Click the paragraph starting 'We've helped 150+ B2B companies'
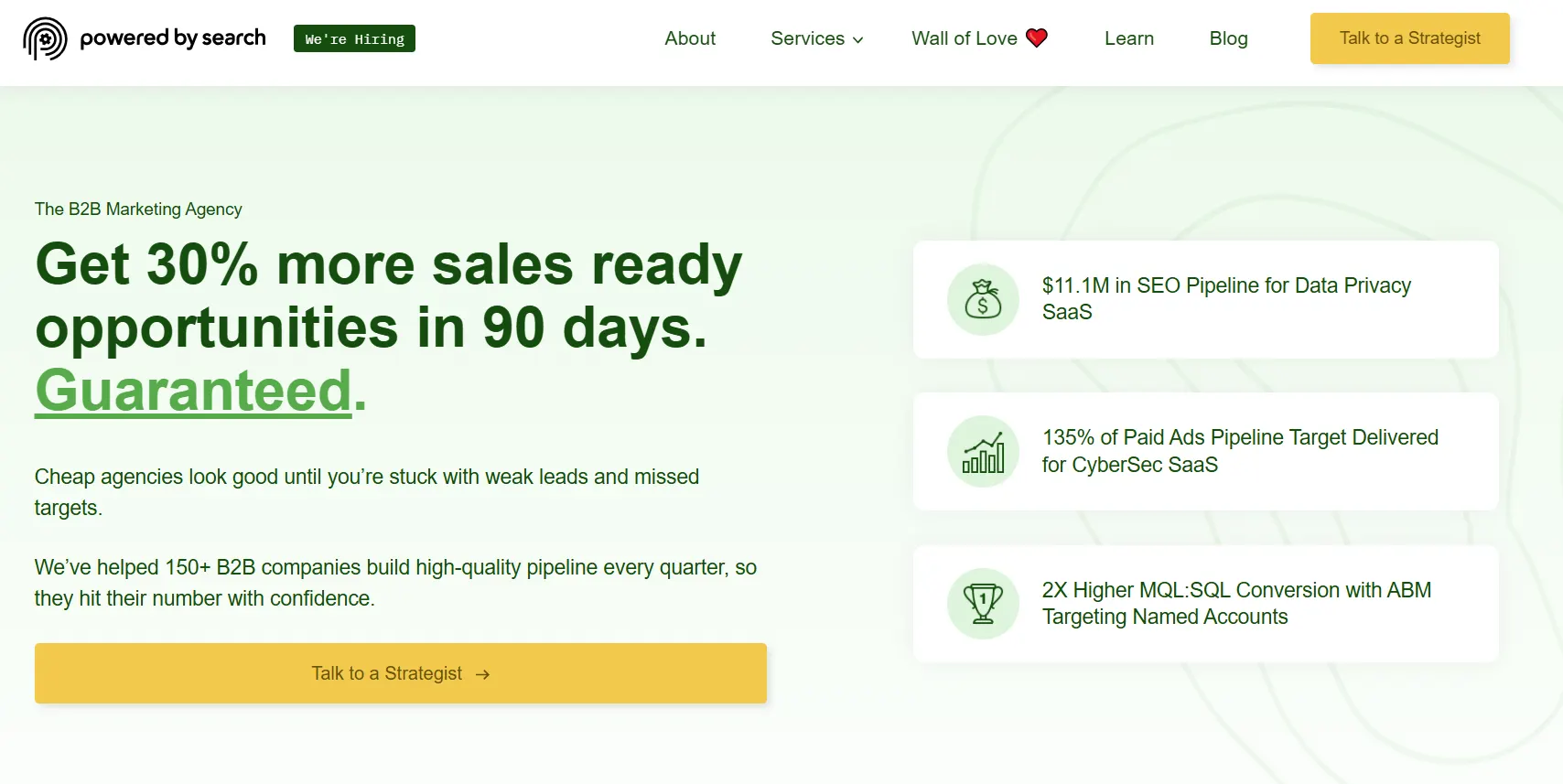The height and width of the screenshot is (784, 1563). (395, 583)
